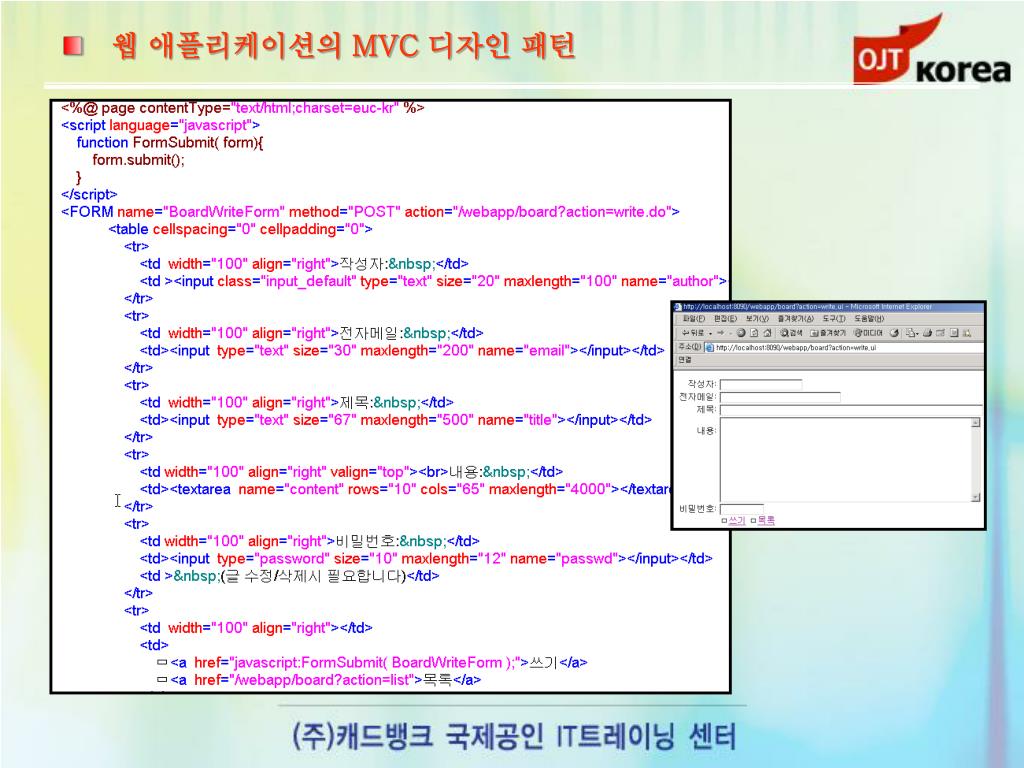The image size is (1024, 768).
Task: Click the Home icon in IE toolbar
Action: (767, 332)
